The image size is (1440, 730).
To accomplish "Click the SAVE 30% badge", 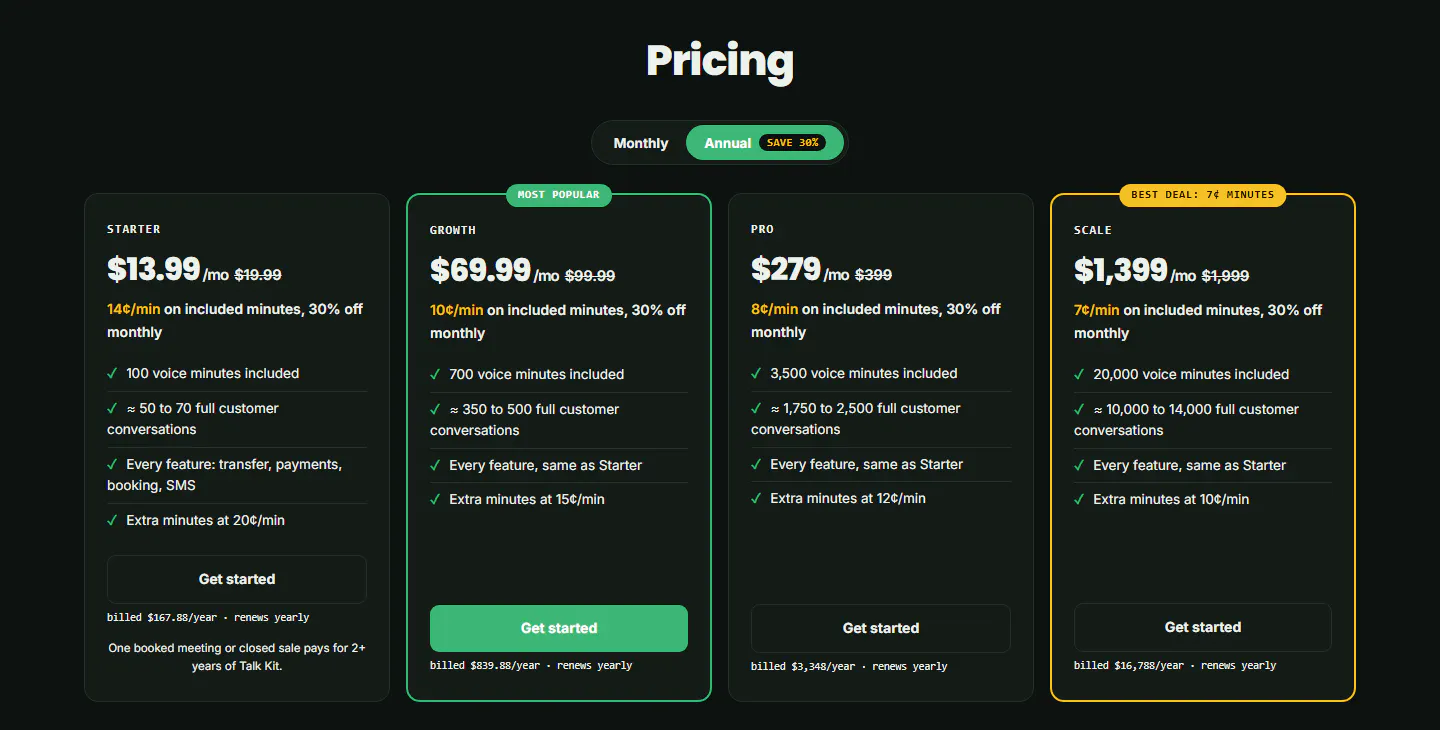I will (792, 143).
